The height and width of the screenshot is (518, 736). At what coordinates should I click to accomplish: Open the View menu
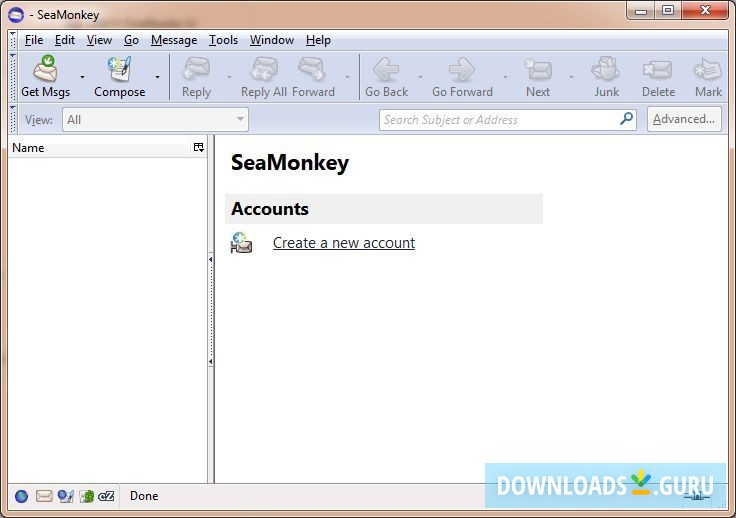(x=99, y=40)
